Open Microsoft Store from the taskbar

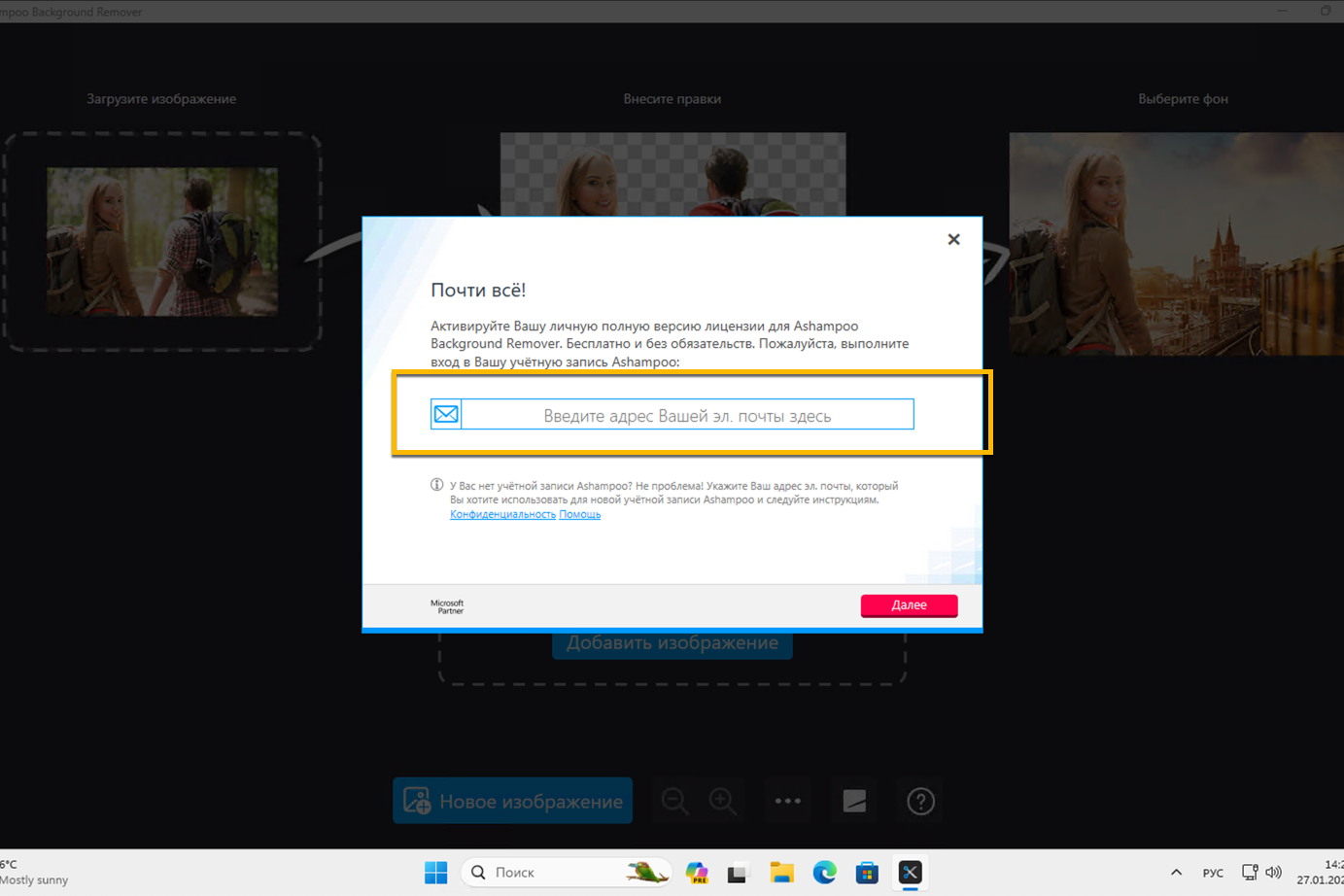click(867, 873)
